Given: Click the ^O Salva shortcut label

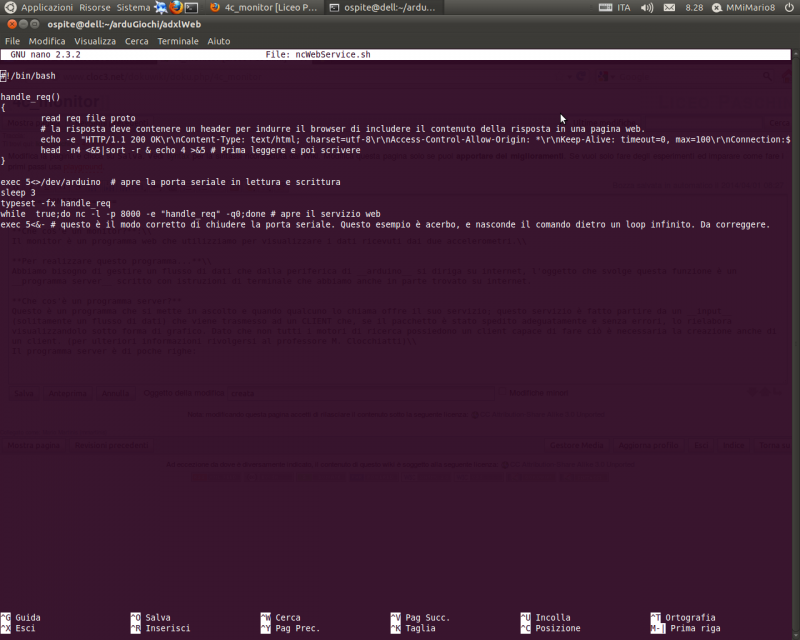Looking at the screenshot, I should 151,618.
